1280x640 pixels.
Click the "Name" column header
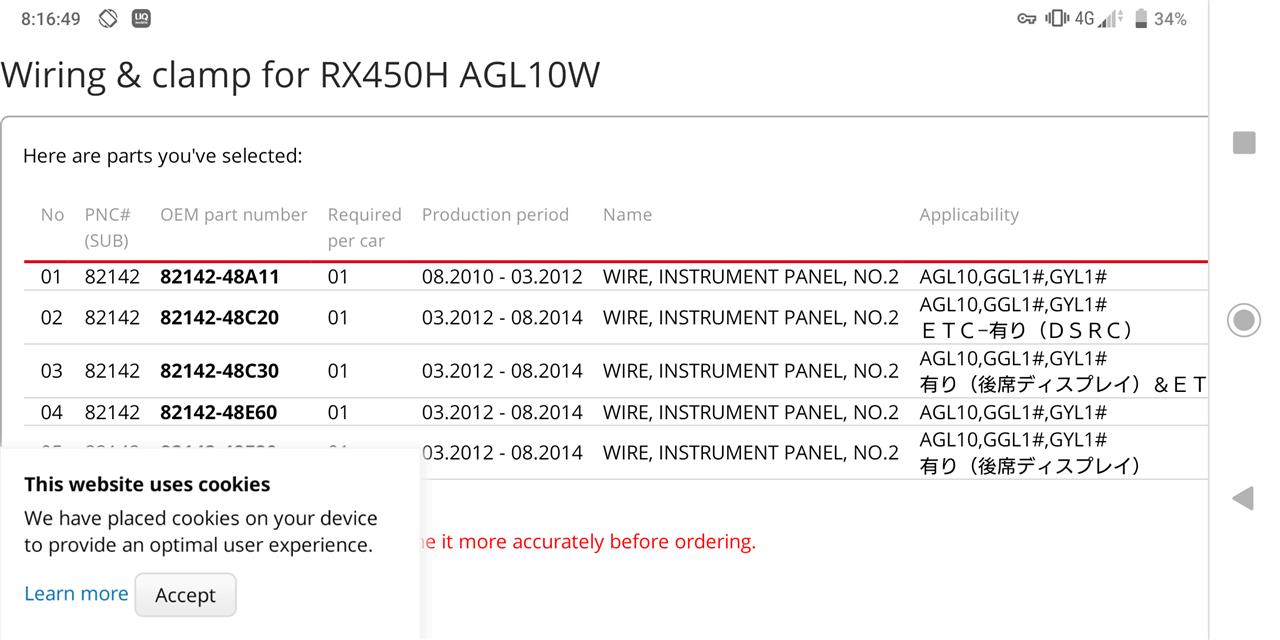point(627,215)
